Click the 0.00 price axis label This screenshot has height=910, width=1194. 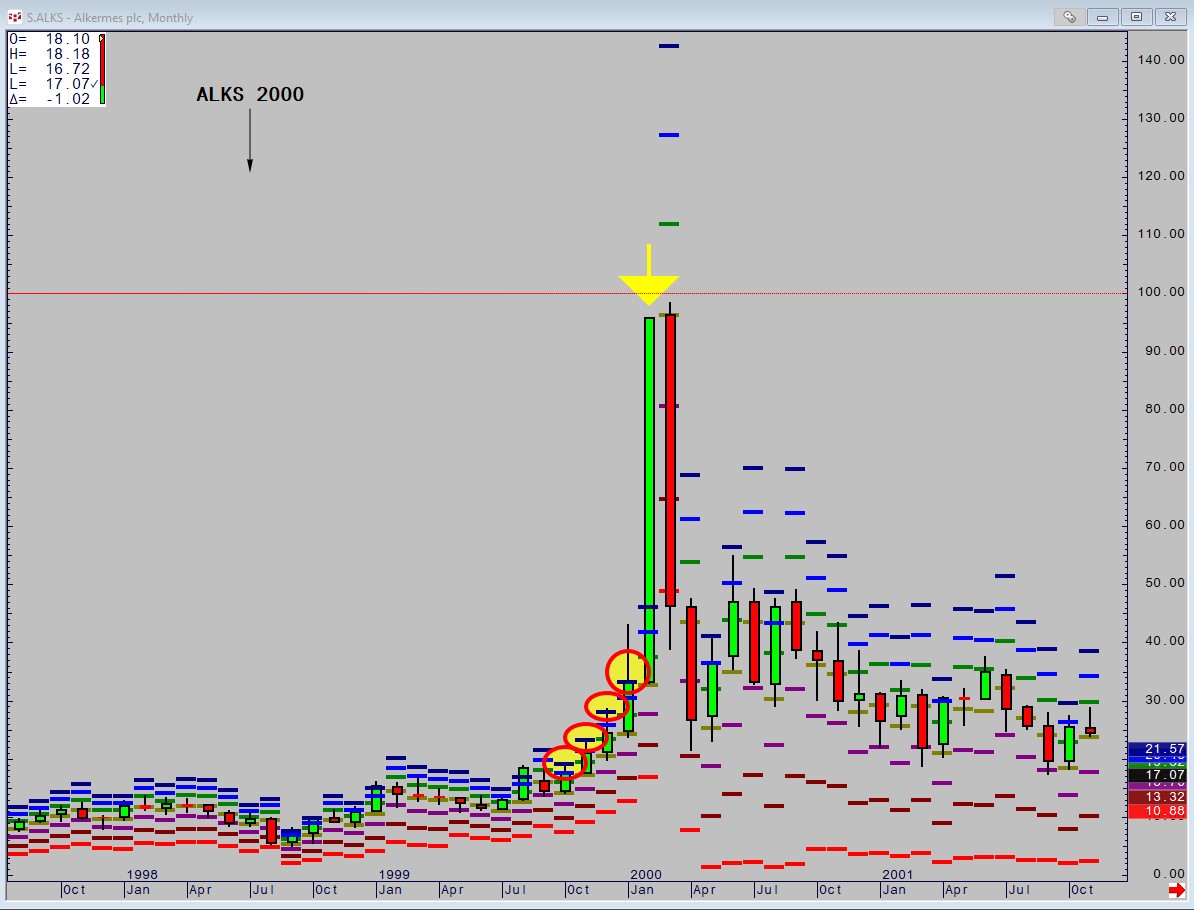1168,873
